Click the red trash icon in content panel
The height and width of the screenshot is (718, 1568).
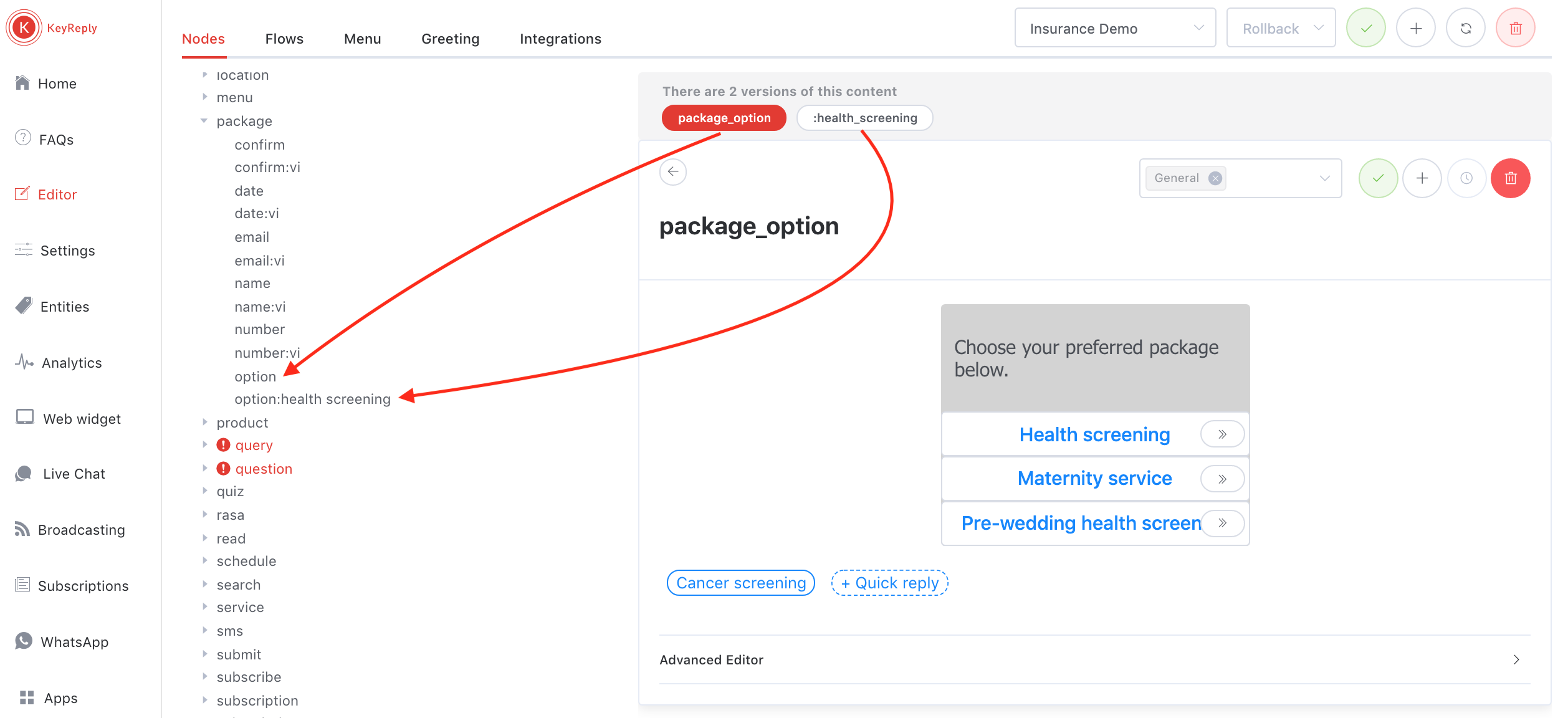1510,178
